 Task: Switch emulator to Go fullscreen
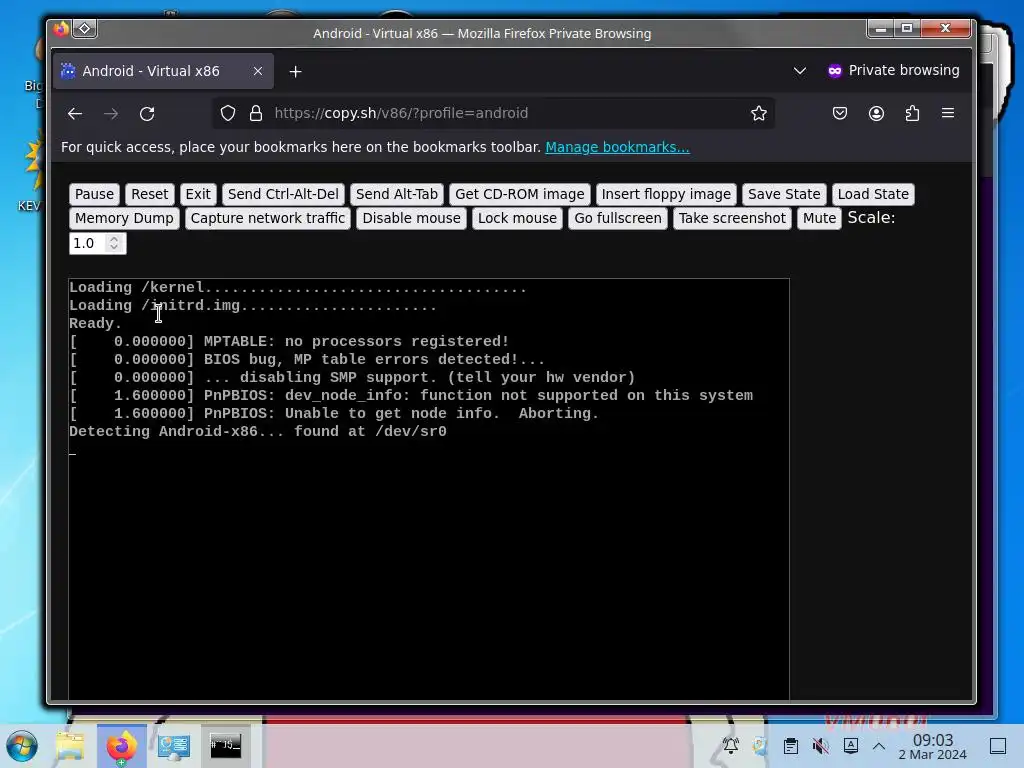pos(618,218)
